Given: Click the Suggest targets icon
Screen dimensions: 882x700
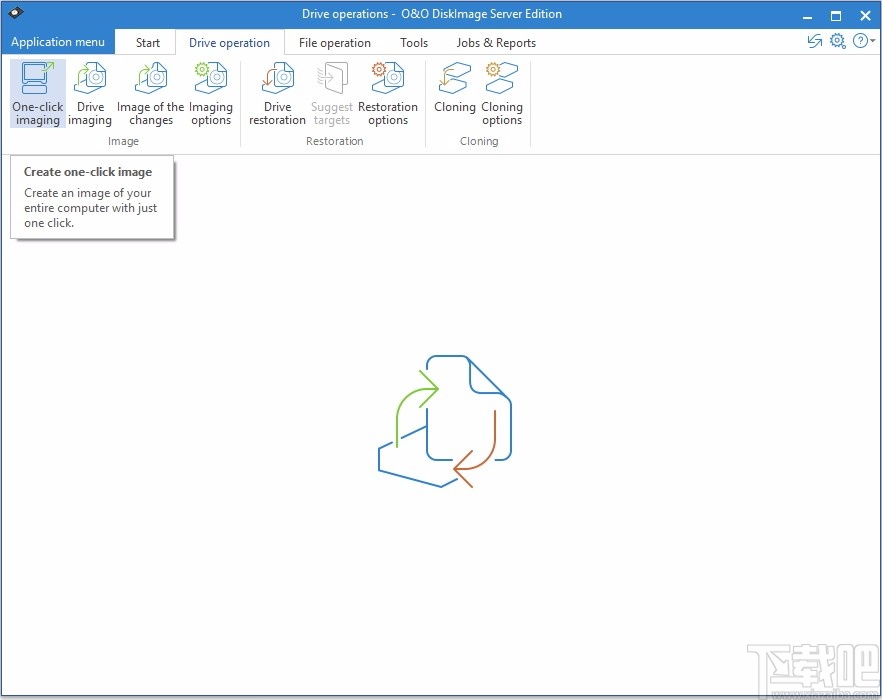Looking at the screenshot, I should point(332,80).
